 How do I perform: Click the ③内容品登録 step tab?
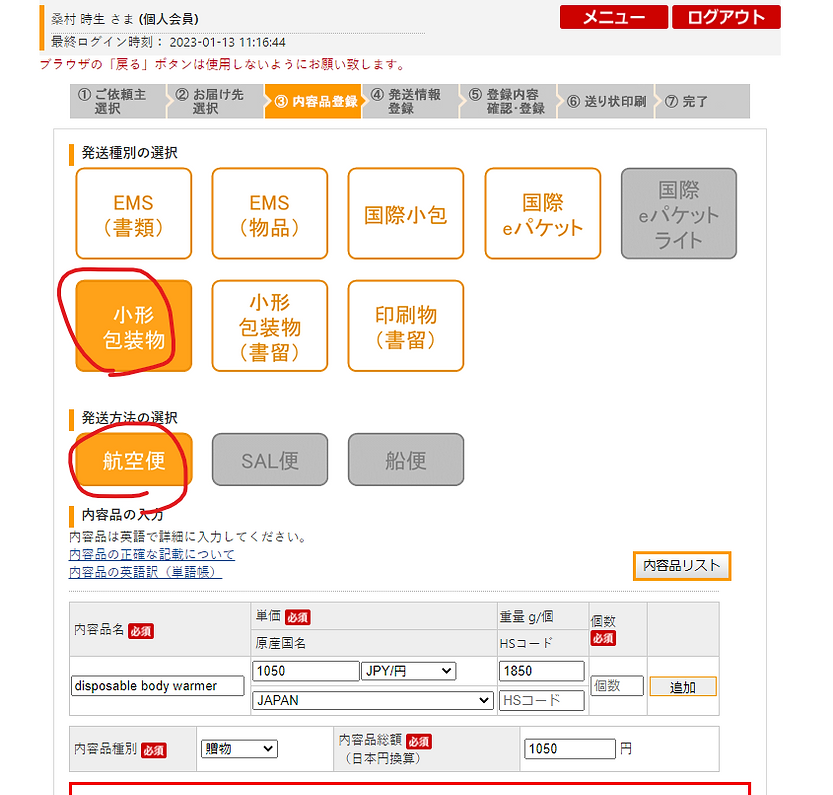pyautogui.click(x=314, y=101)
